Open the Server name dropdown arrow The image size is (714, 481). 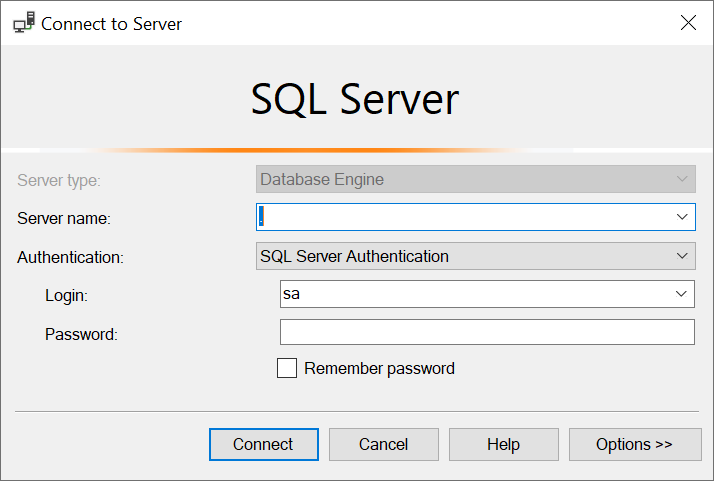click(682, 217)
